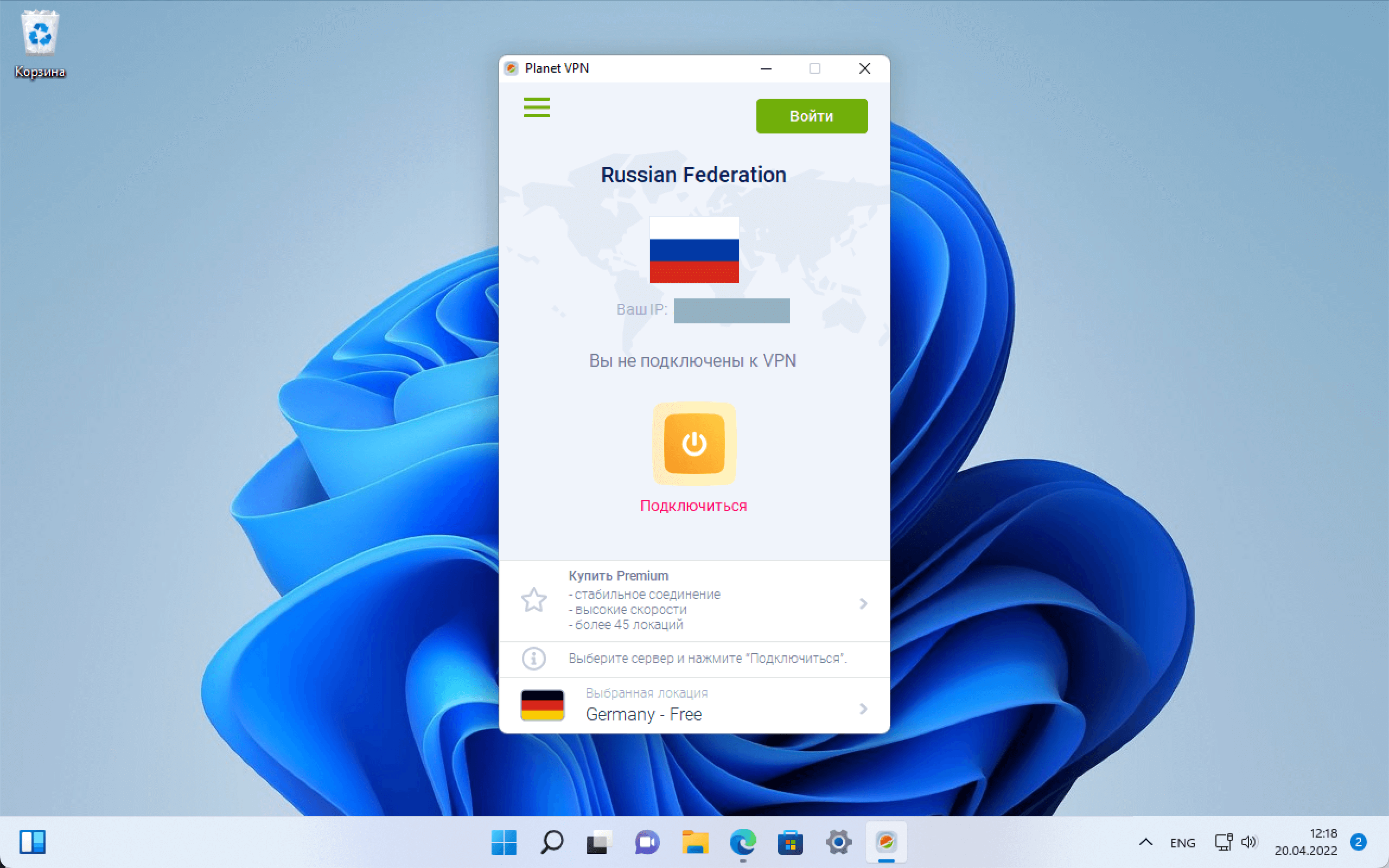Click Planet VPN taskbar icon

pos(886,842)
